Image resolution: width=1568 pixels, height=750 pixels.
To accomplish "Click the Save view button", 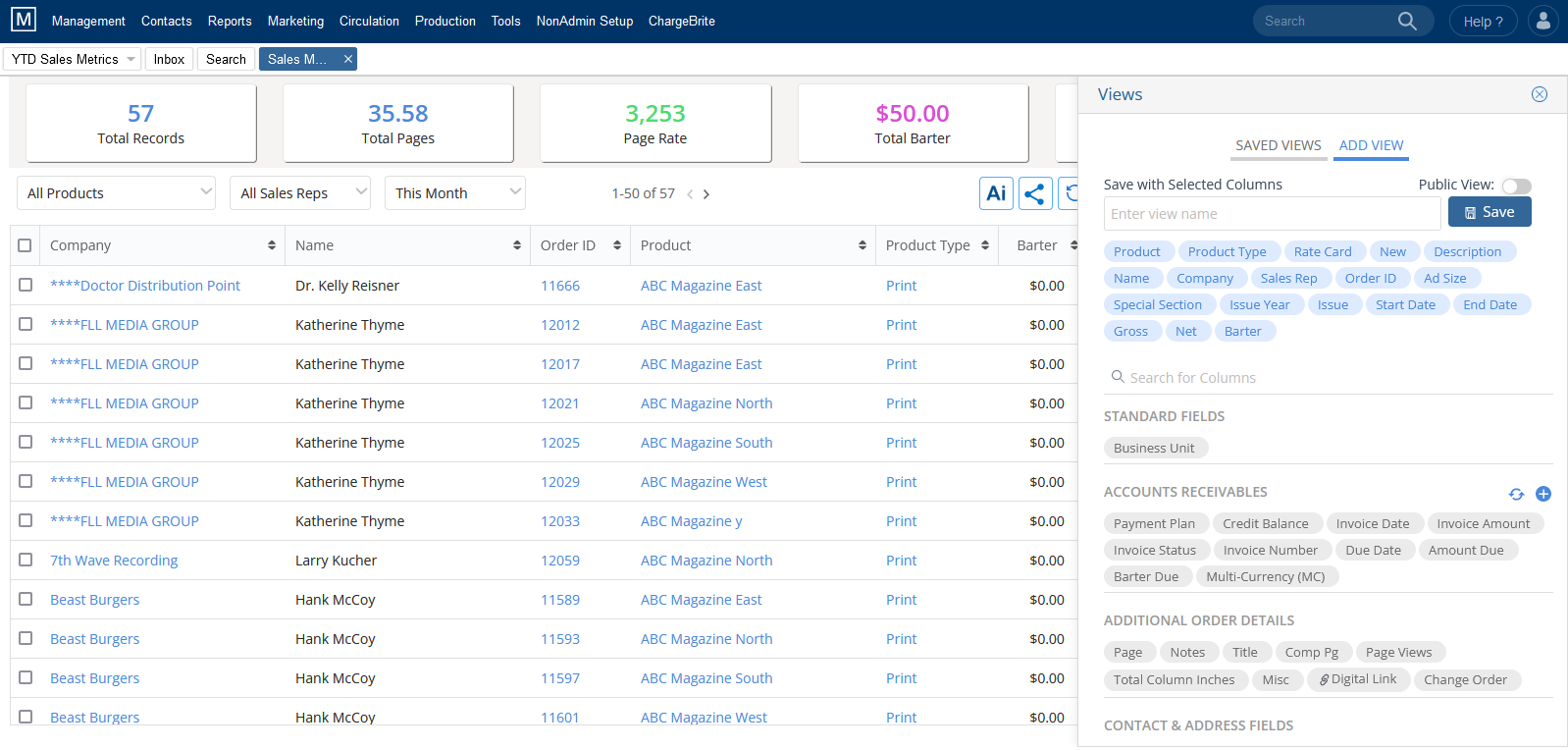I will (1490, 212).
